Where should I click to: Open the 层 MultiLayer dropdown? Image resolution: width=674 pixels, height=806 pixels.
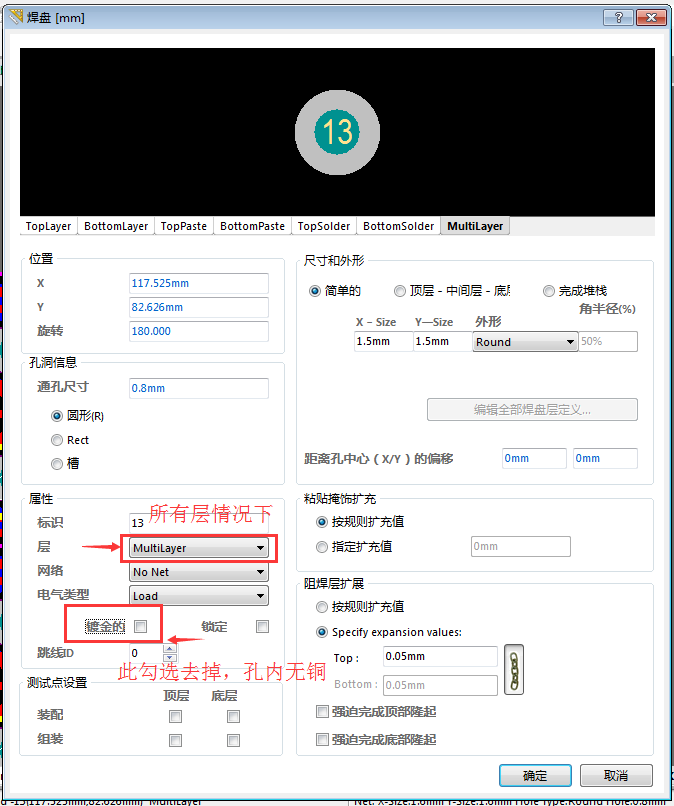[199, 548]
